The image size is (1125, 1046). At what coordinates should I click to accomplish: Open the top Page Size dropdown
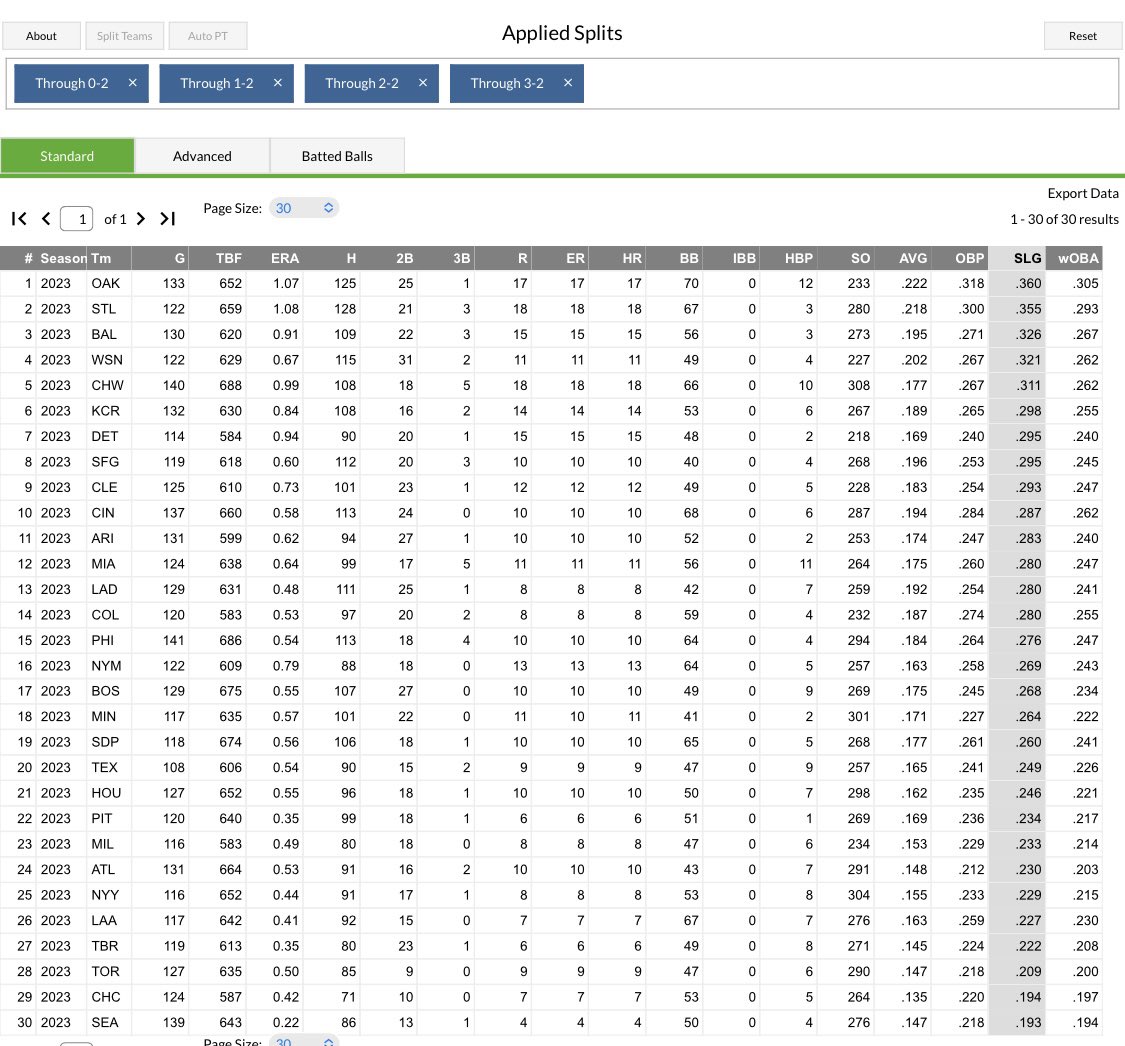pyautogui.click(x=304, y=208)
